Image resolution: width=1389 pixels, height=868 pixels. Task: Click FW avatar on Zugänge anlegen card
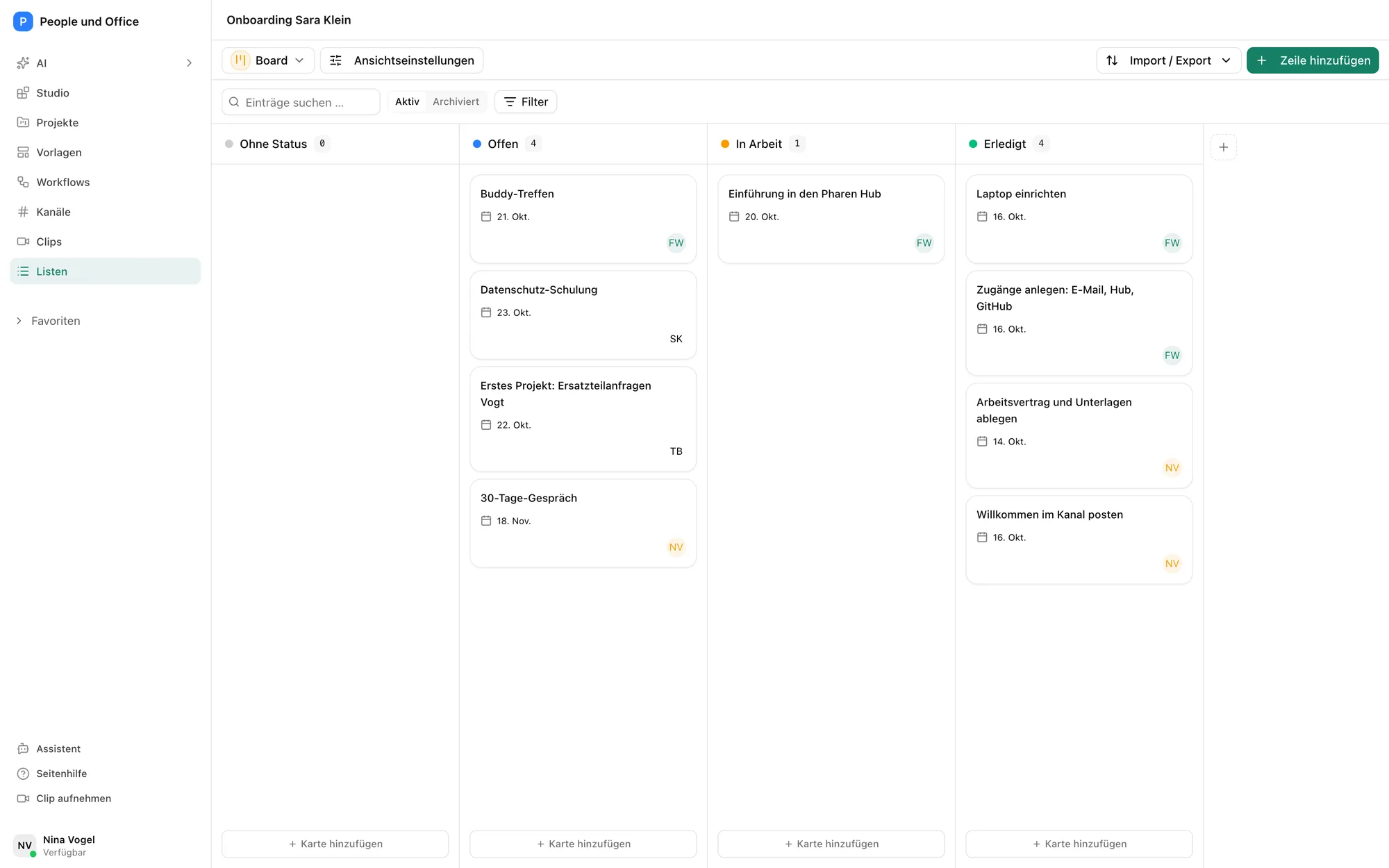1172,356
